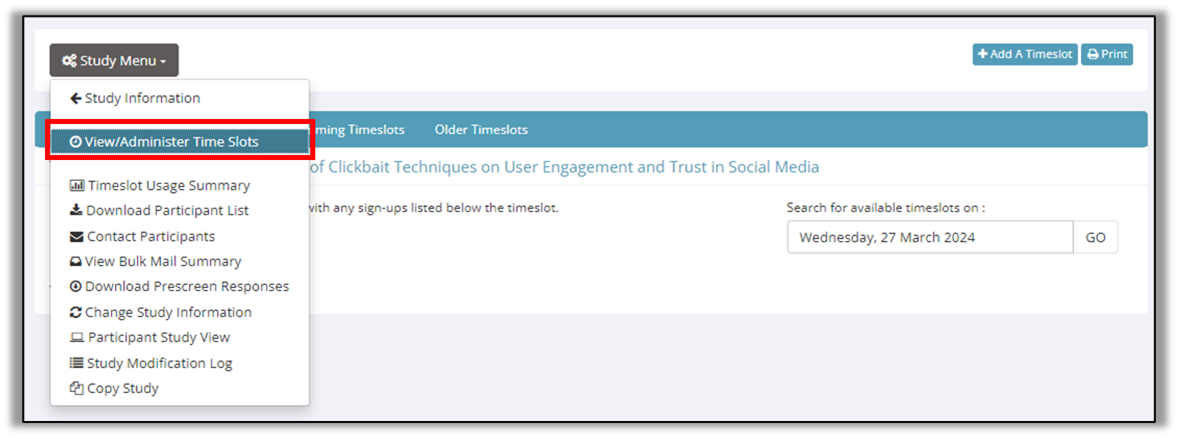Viewport: 1178px width, 438px height.
Task: Click the back arrow icon beside Study Information
Action: (x=76, y=98)
